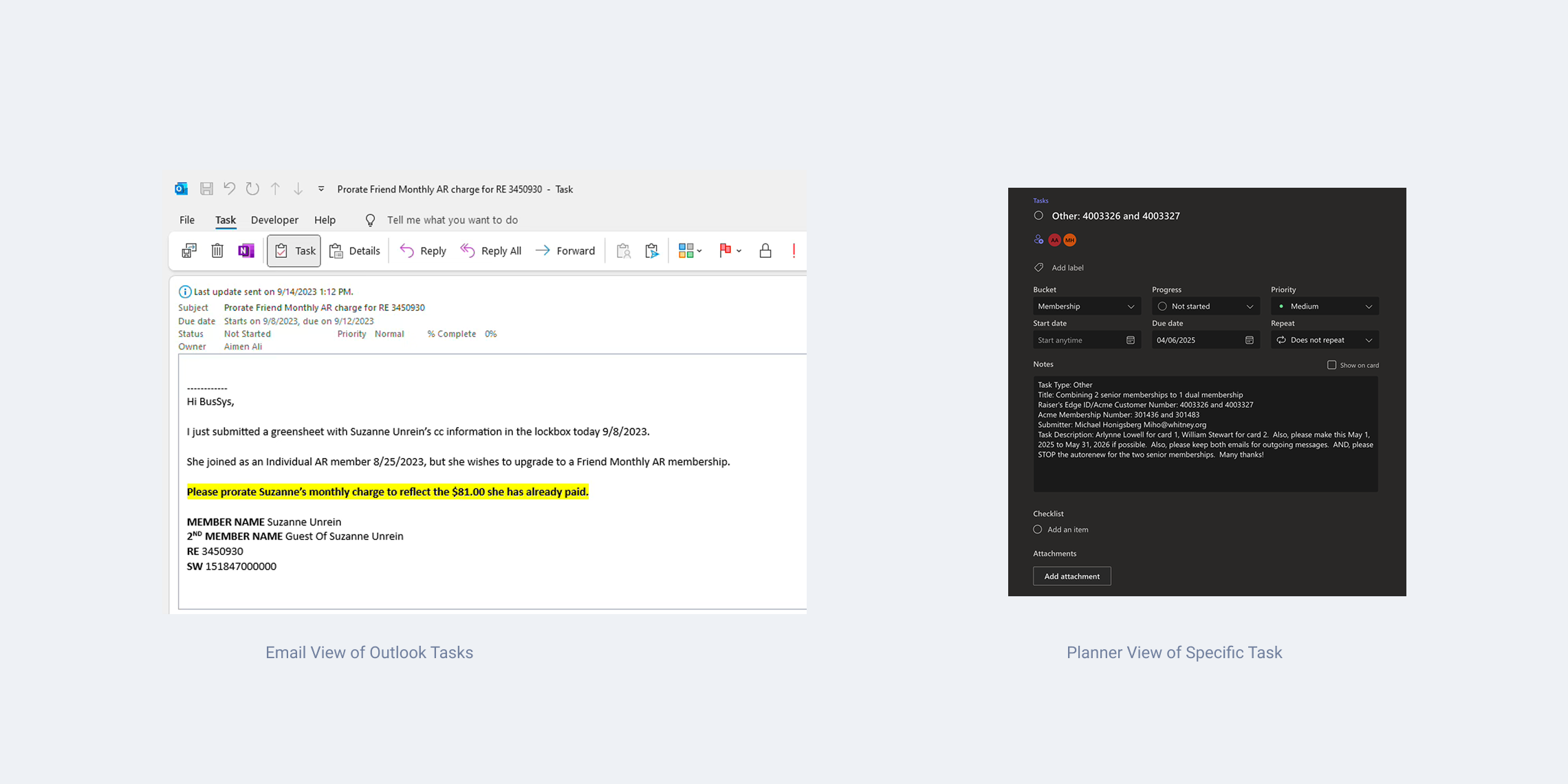Click the lightbulb Tell Me icon
Viewport: 1568px width, 784px height.
tap(370, 220)
